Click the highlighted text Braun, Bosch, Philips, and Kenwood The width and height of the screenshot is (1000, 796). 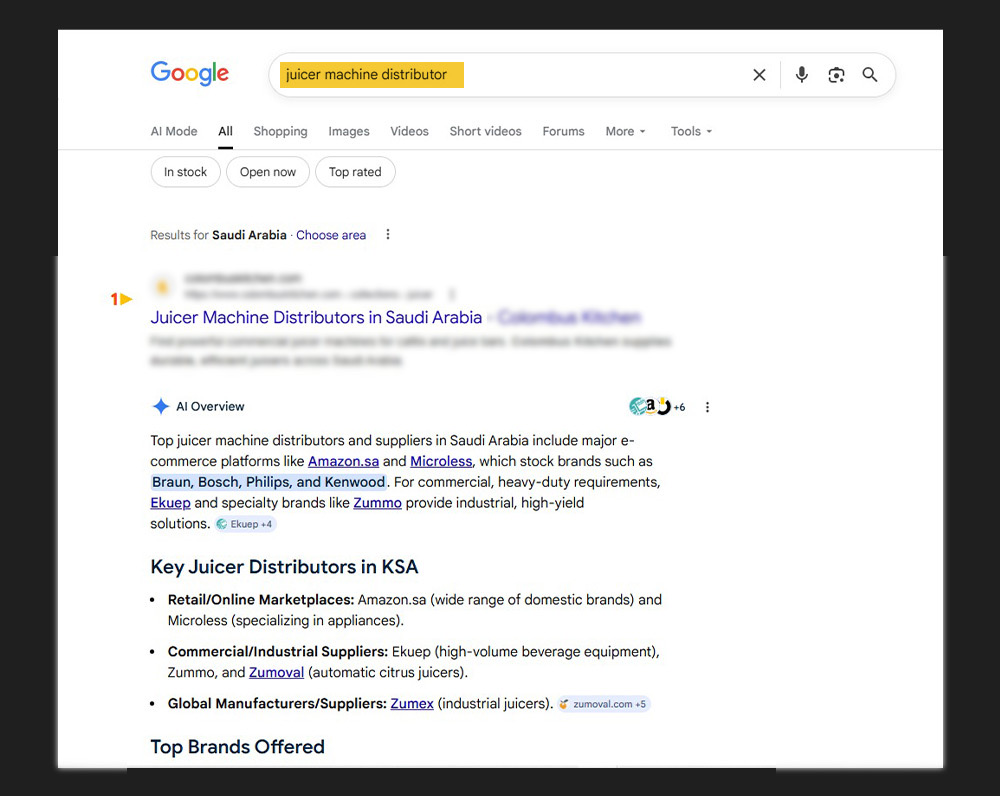tap(268, 482)
